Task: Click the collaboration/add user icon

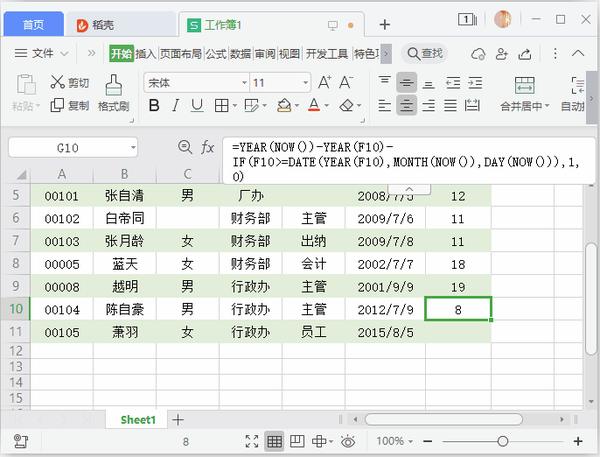Action: [x=501, y=54]
